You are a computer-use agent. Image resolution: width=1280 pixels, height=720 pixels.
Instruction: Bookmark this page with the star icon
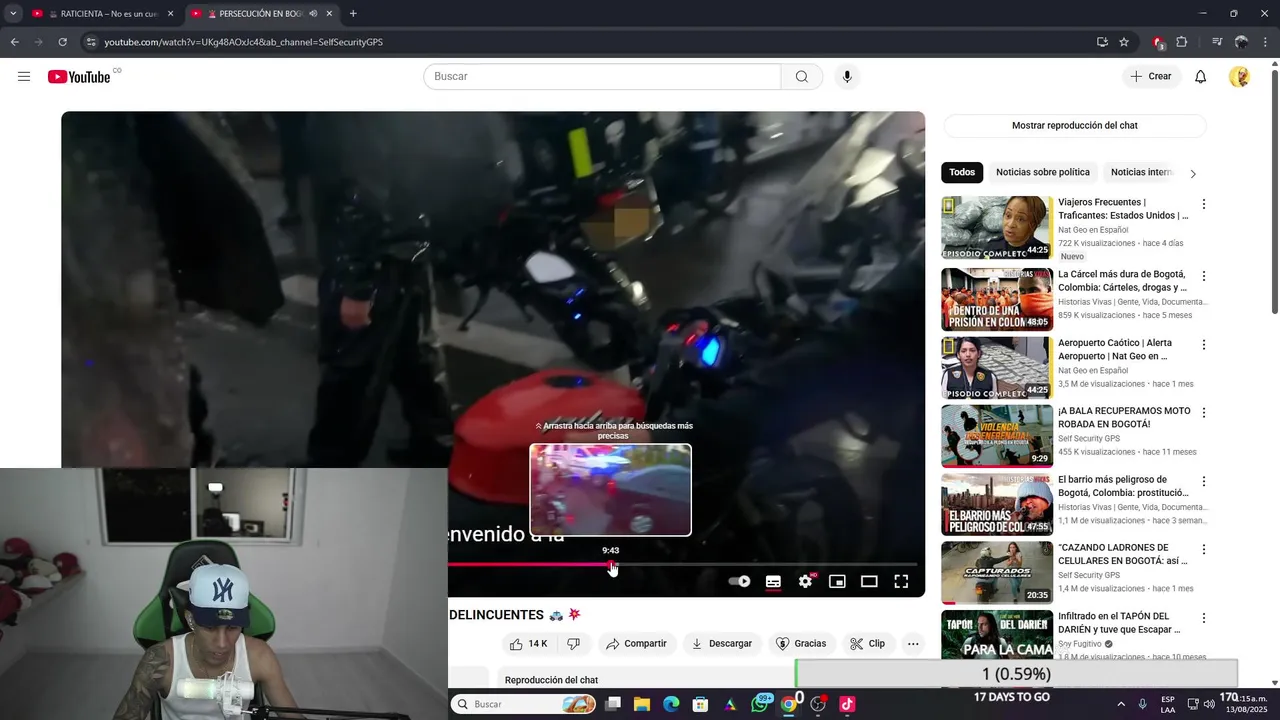pos(1124,42)
